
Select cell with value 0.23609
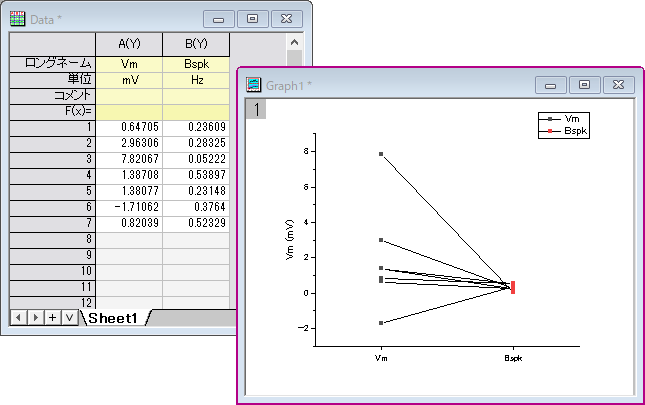(196, 127)
